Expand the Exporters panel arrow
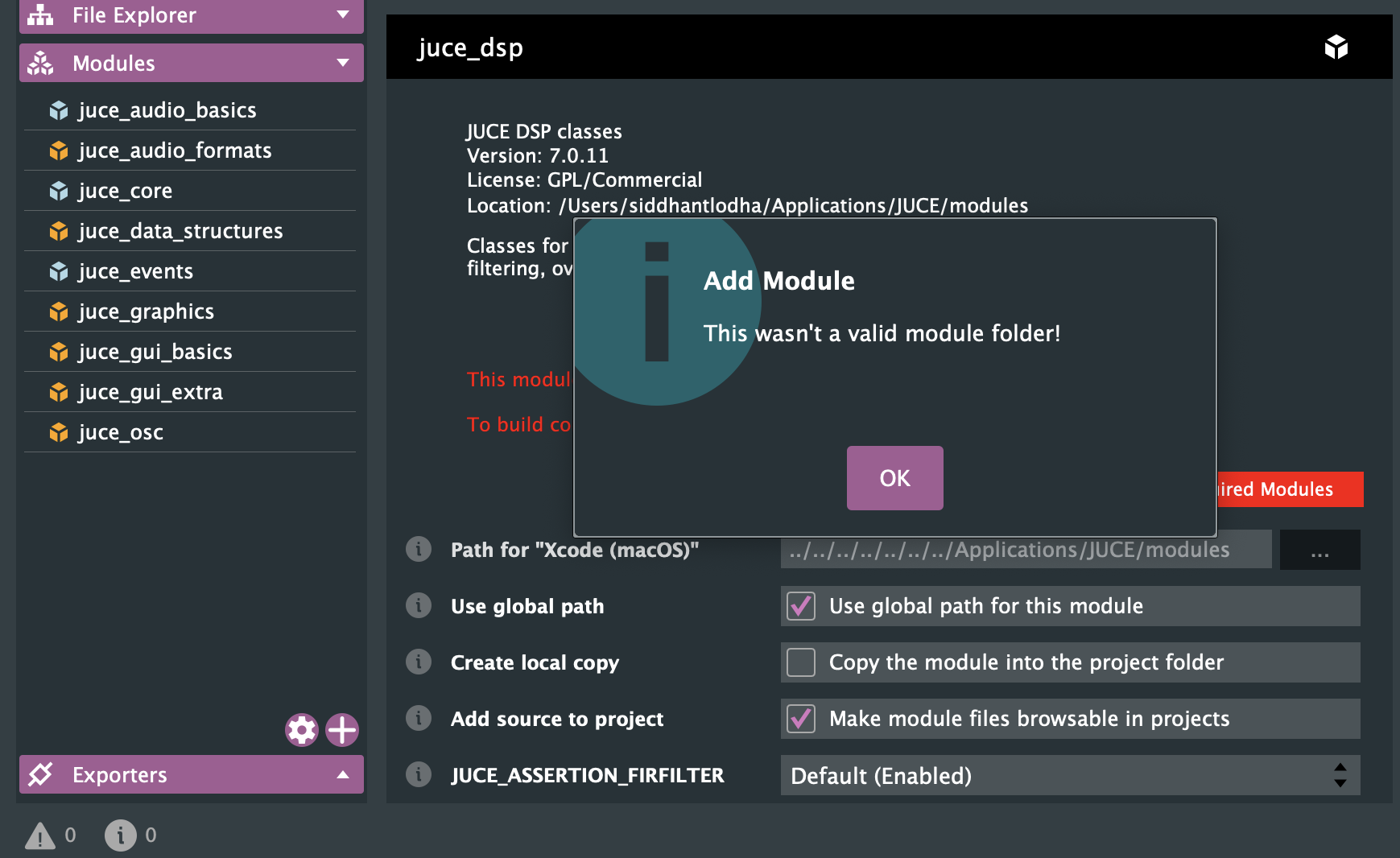Screen dimensions: 1400x858 [343, 774]
